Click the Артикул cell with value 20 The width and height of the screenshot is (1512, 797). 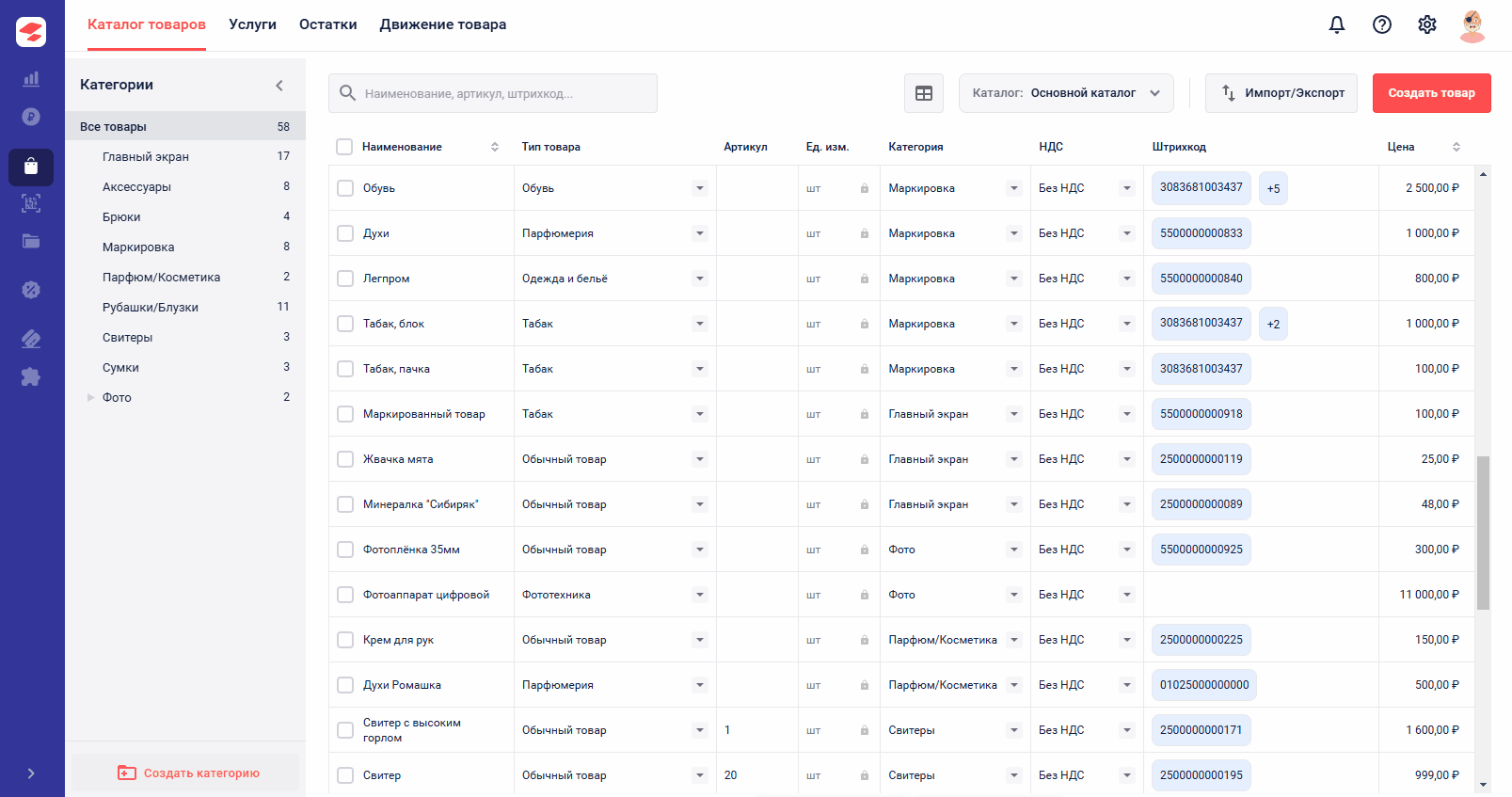coord(756,775)
